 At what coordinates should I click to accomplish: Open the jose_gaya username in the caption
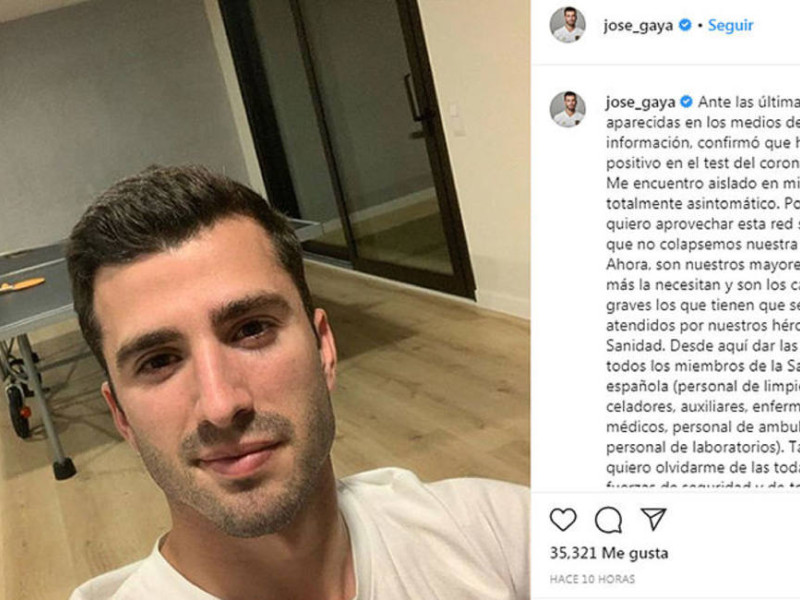[641, 103]
